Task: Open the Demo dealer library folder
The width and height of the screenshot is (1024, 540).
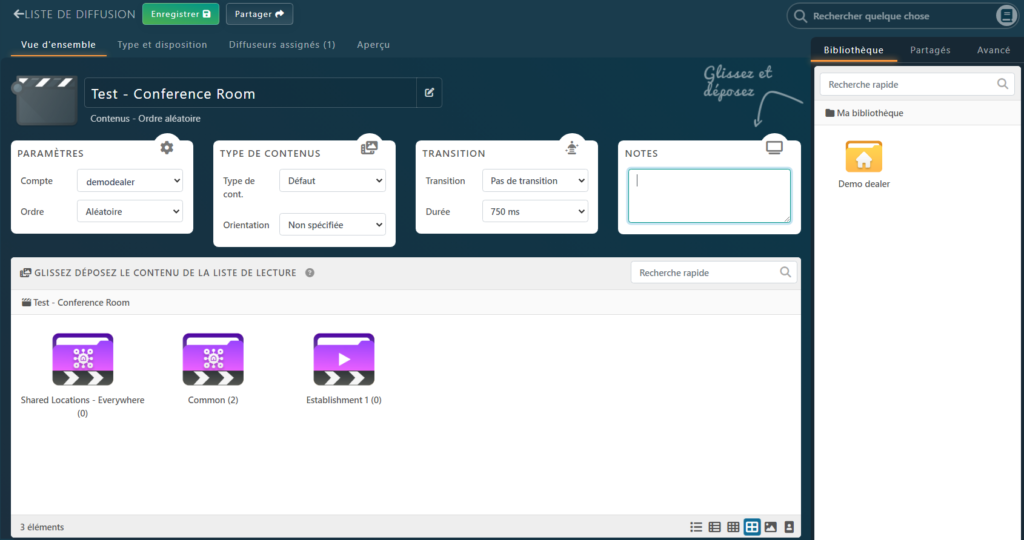Action: [864, 158]
